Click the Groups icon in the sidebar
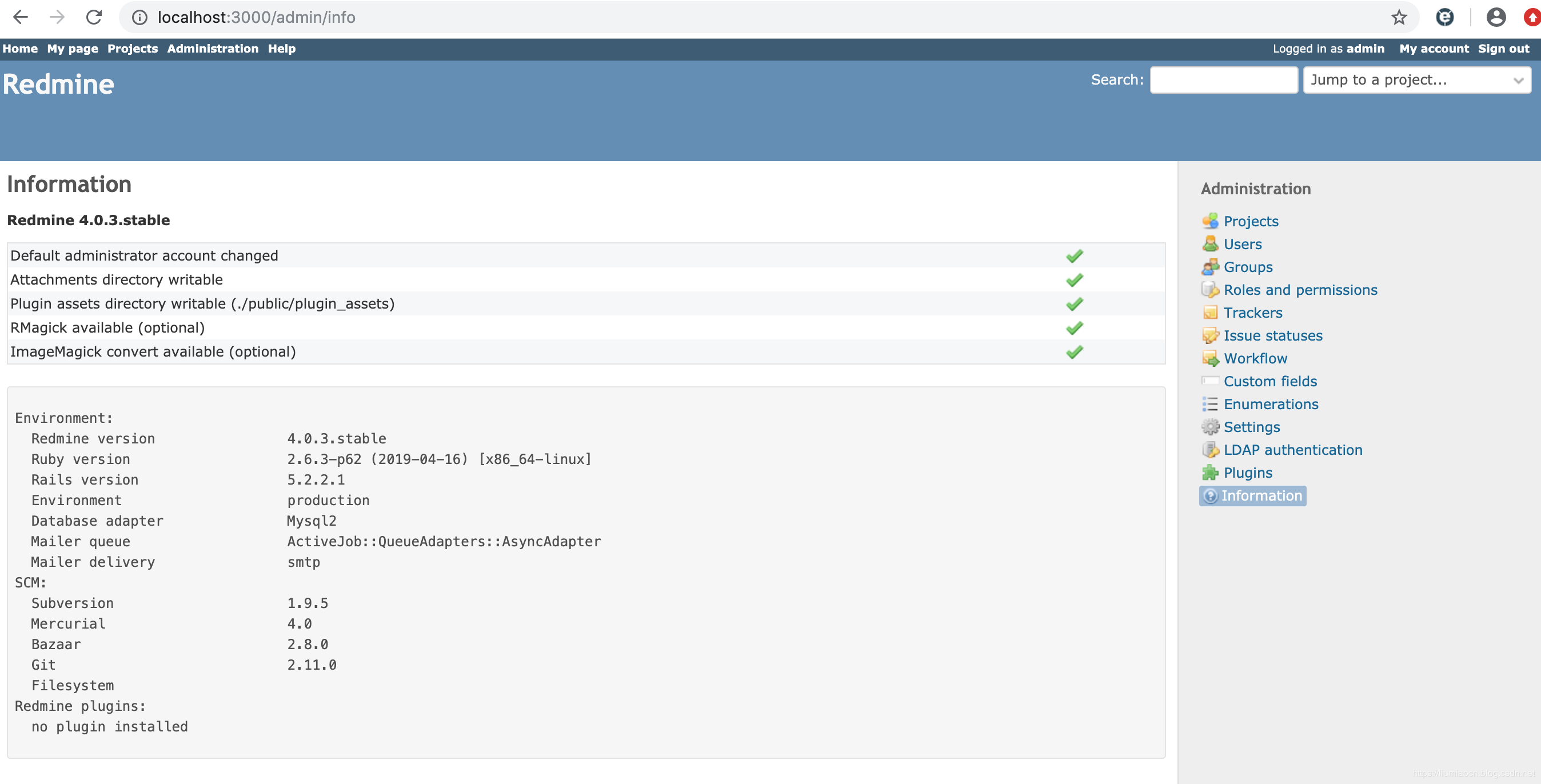The height and width of the screenshot is (784, 1541). [x=1209, y=267]
